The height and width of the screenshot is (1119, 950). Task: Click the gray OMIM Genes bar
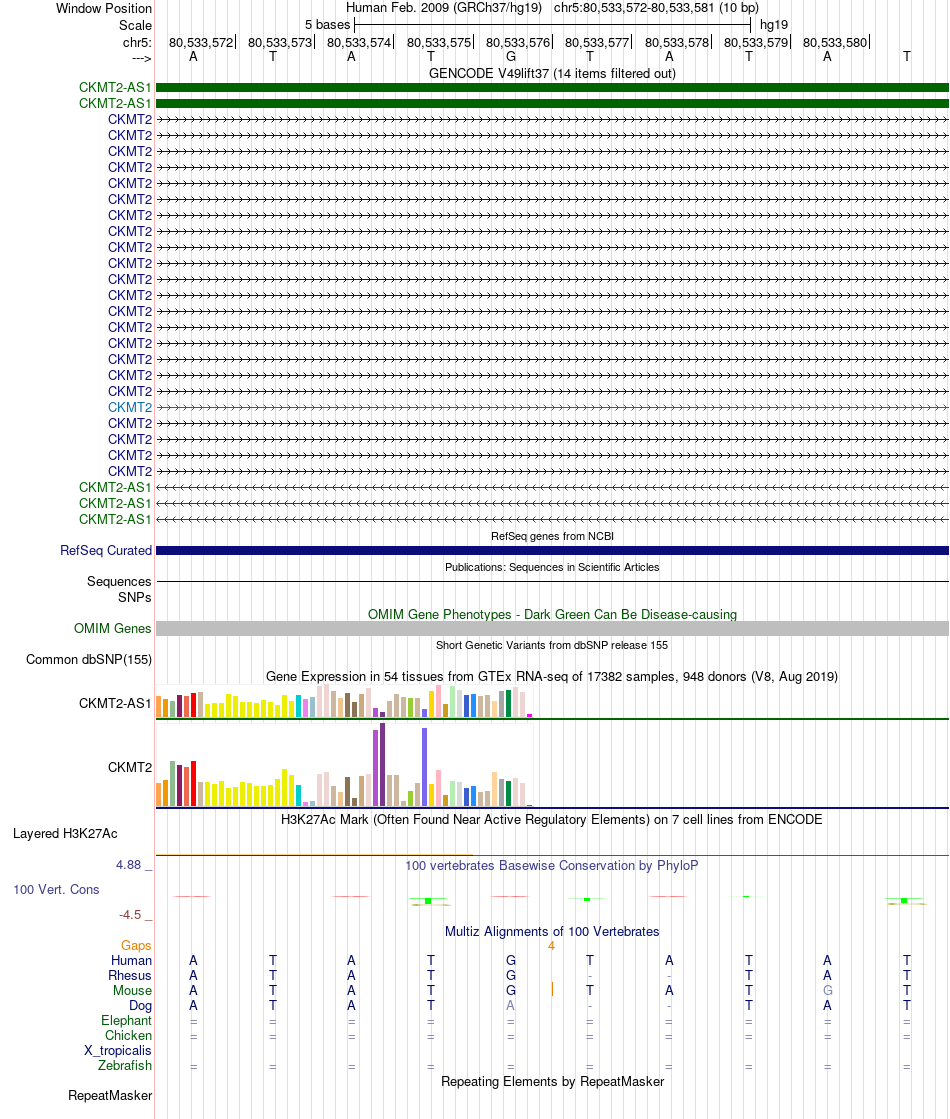pos(552,629)
